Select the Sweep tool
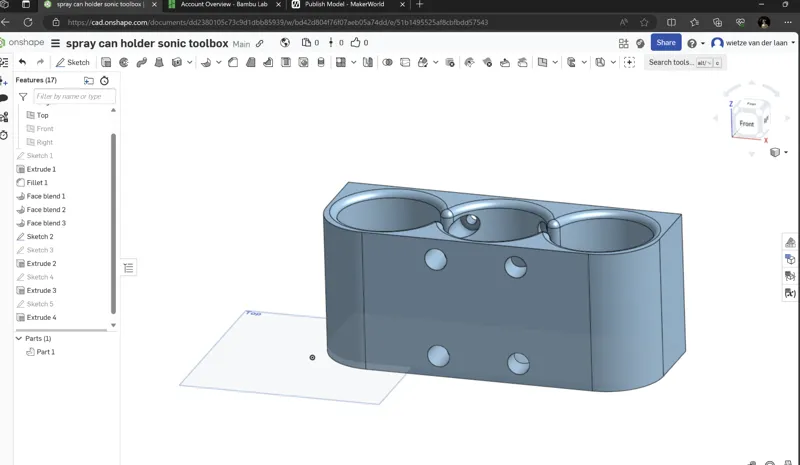This screenshot has width=800, height=465. (x=141, y=62)
